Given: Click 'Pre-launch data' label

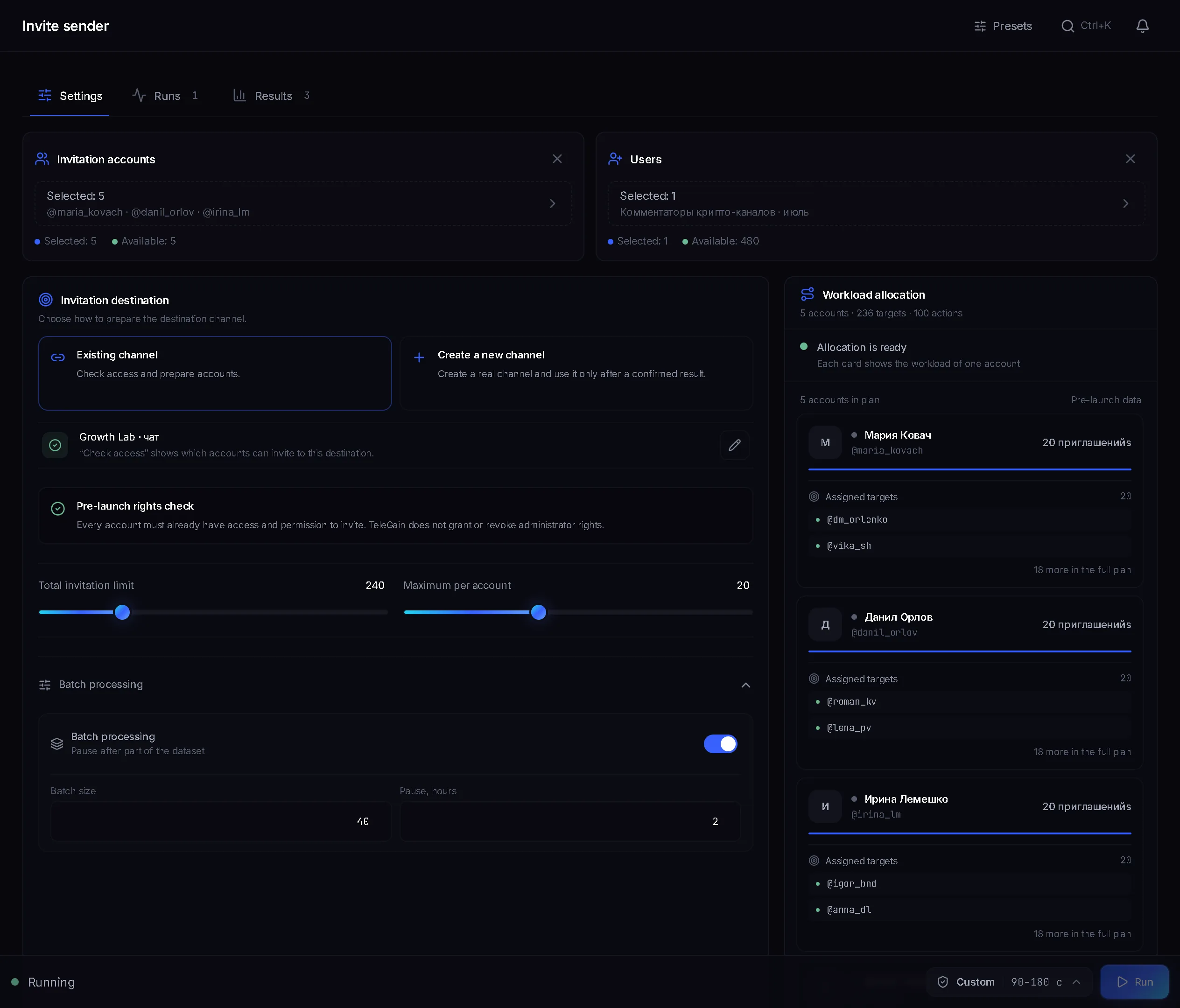Looking at the screenshot, I should tap(1106, 400).
